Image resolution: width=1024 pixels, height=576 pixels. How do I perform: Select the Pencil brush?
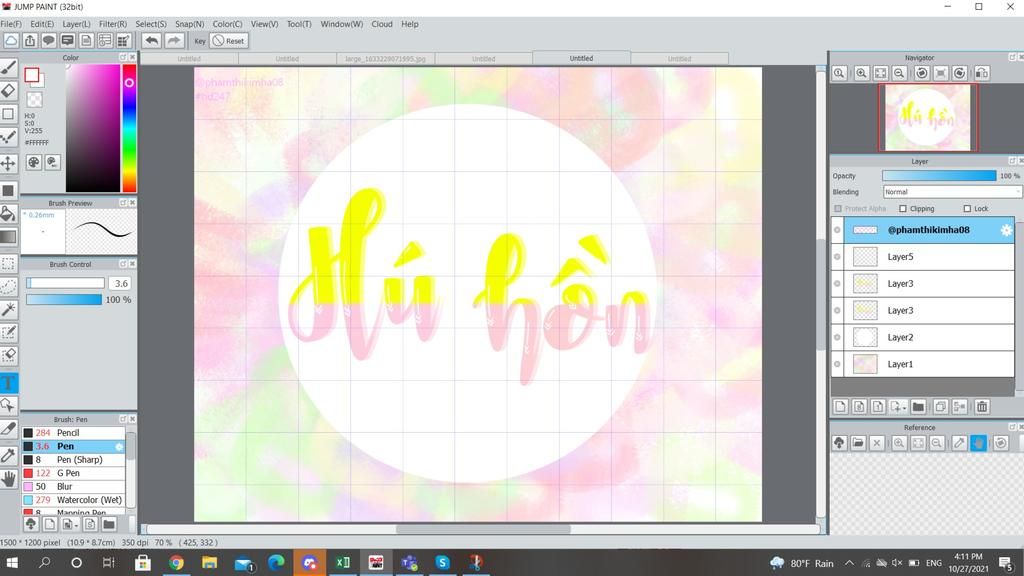tap(73, 432)
